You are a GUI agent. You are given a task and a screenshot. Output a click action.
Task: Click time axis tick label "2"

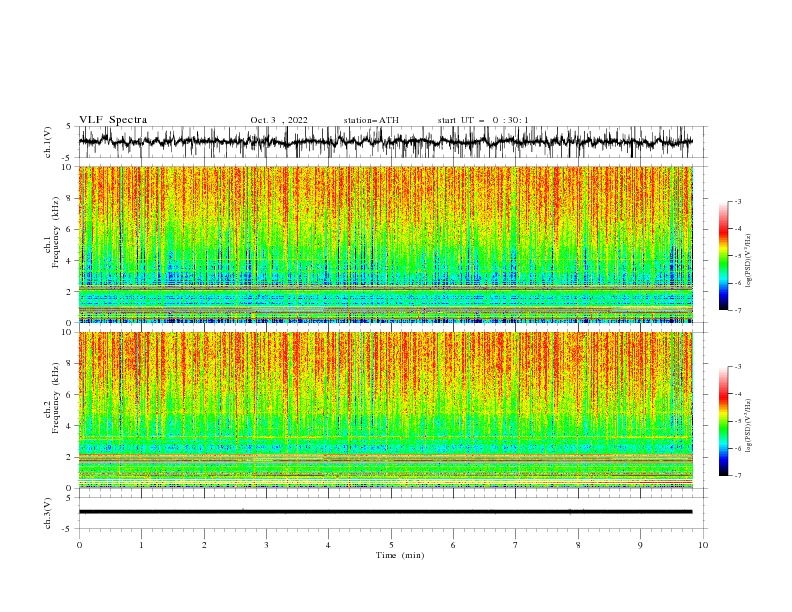point(204,545)
